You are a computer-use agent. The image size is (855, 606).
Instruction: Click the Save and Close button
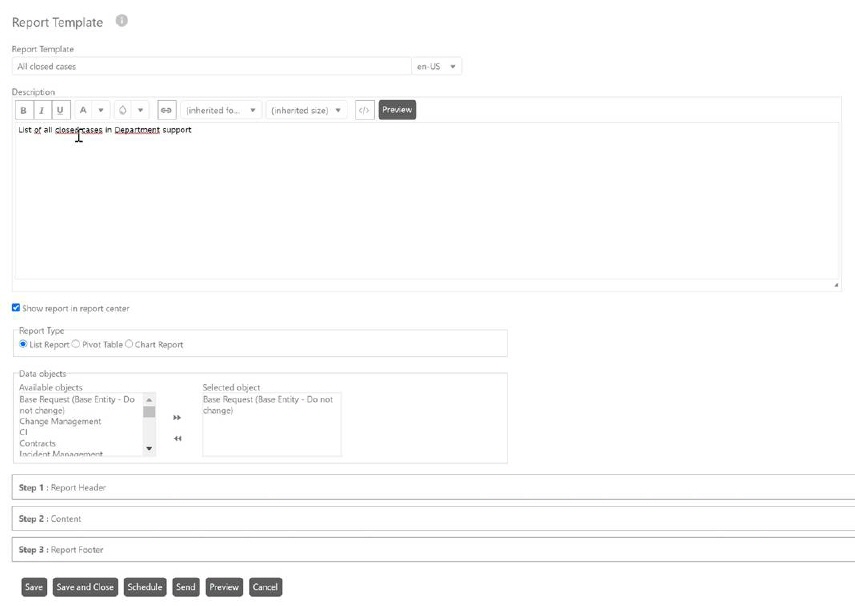click(x=85, y=587)
